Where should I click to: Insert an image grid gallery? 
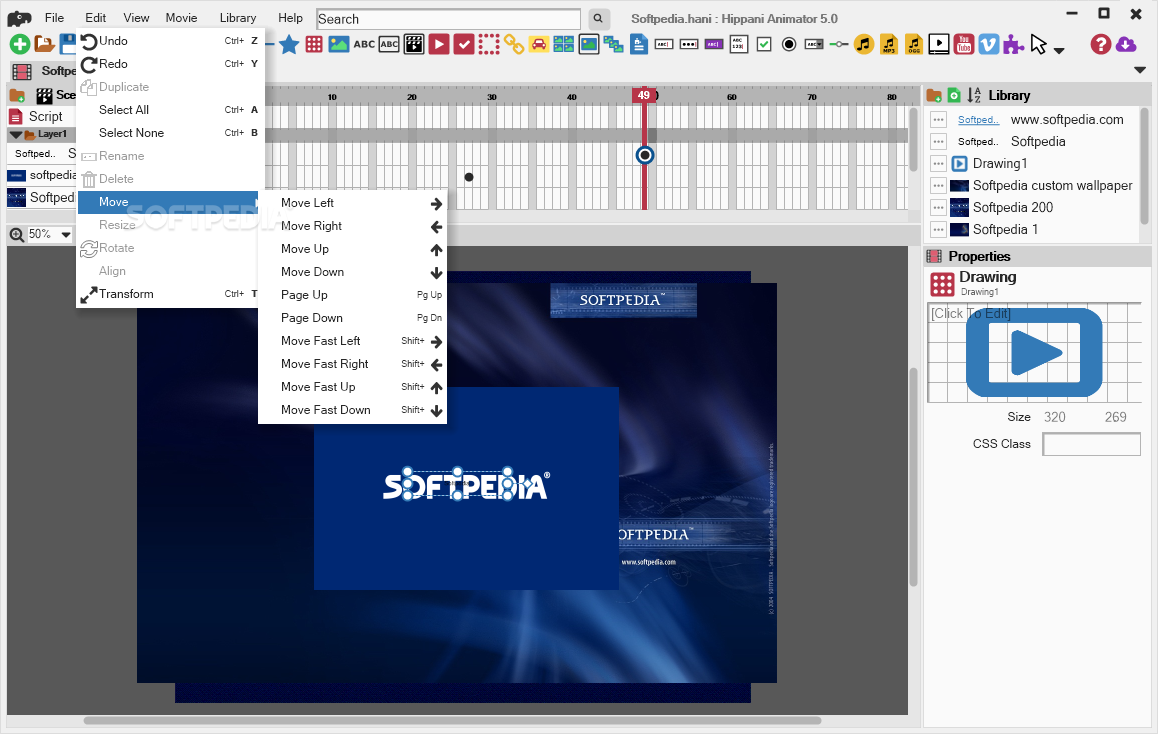click(x=563, y=44)
